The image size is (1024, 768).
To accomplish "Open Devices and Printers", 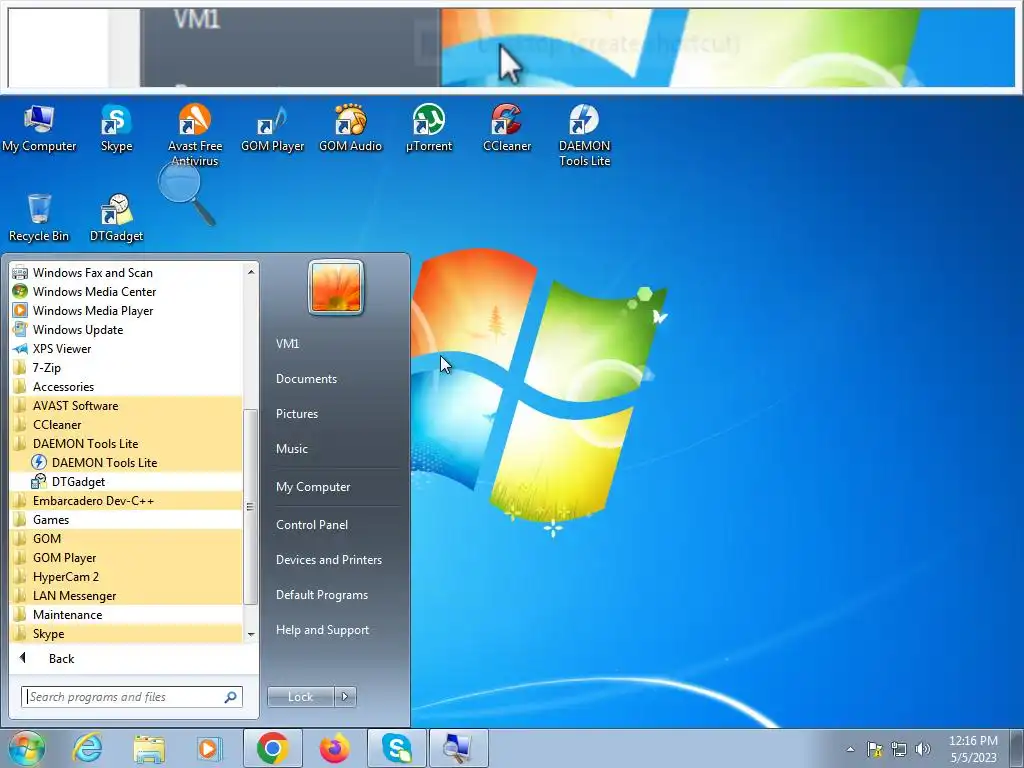I will (x=328, y=560).
